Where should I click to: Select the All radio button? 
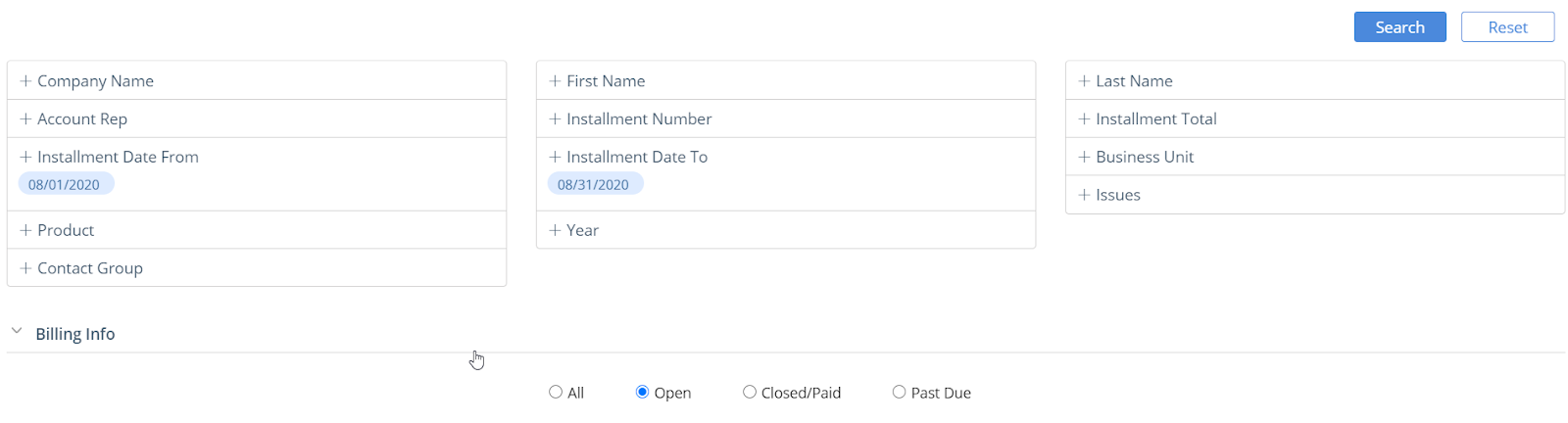pos(556,392)
